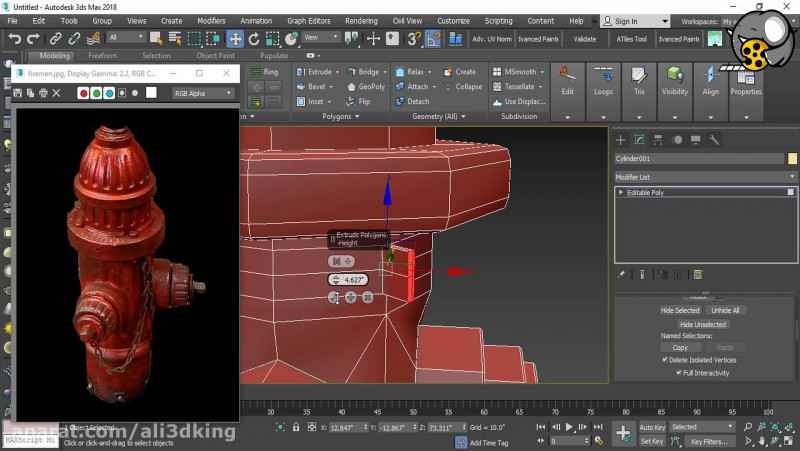
Task: Open the Selected key filter dropdown
Action: tap(702, 427)
